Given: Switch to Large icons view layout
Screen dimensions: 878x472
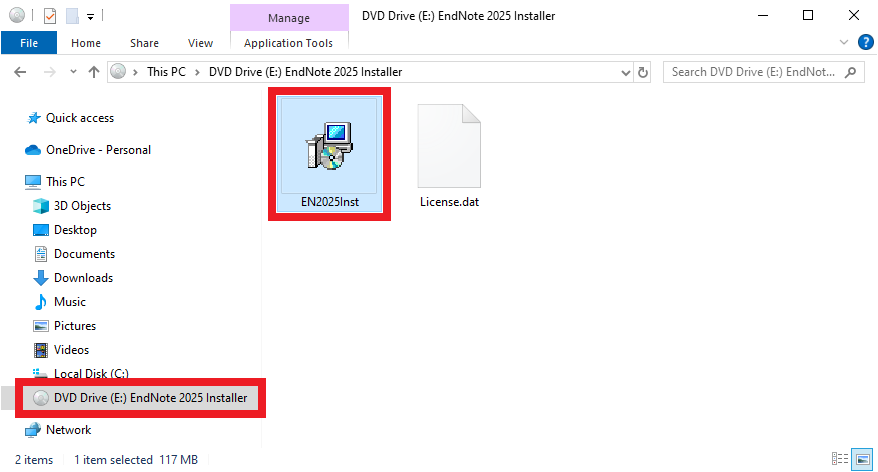Looking at the screenshot, I should tap(862, 459).
